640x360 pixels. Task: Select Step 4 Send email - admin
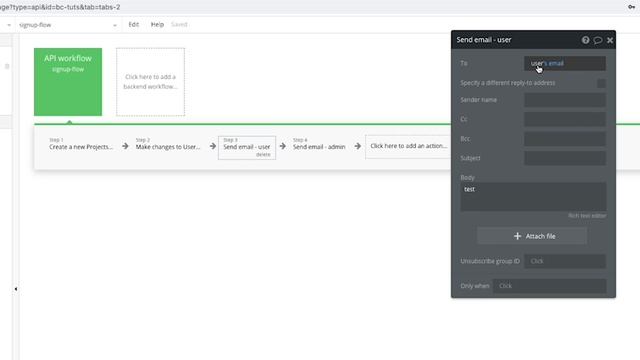tap(319, 144)
